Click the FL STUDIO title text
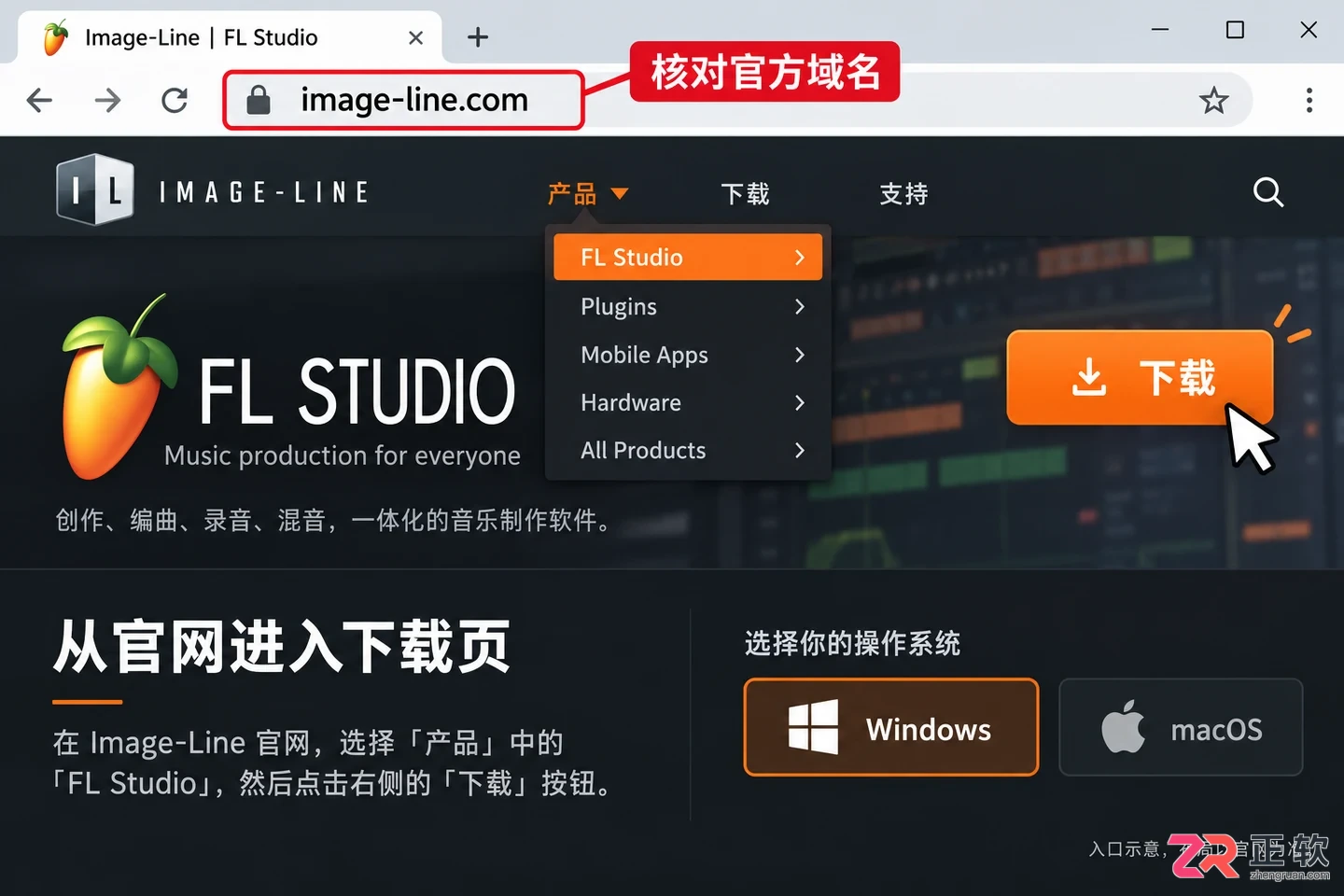Screen dimensions: 1344x896 [357, 391]
